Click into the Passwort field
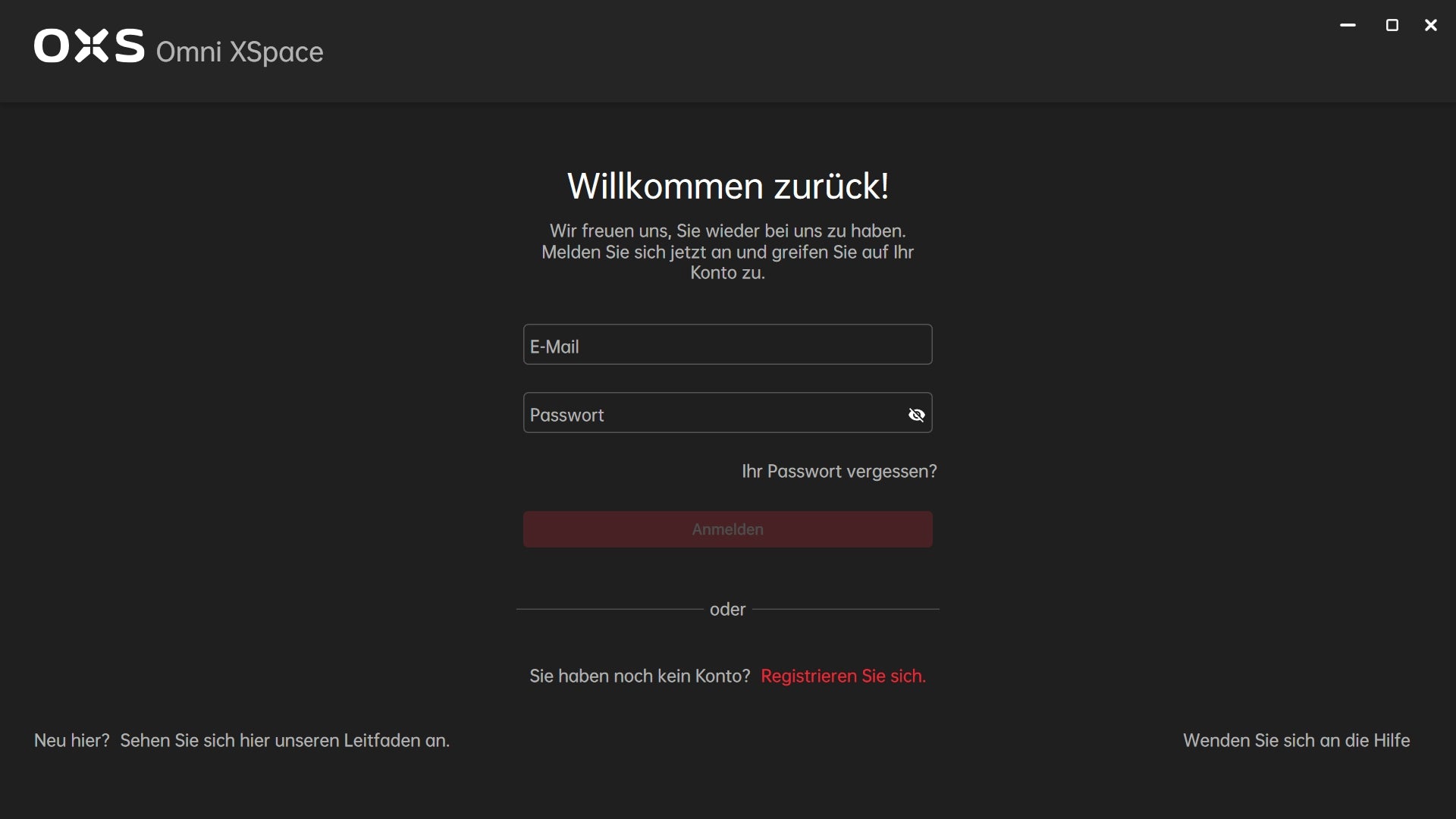Screen dimensions: 1456x819 (711, 414)
